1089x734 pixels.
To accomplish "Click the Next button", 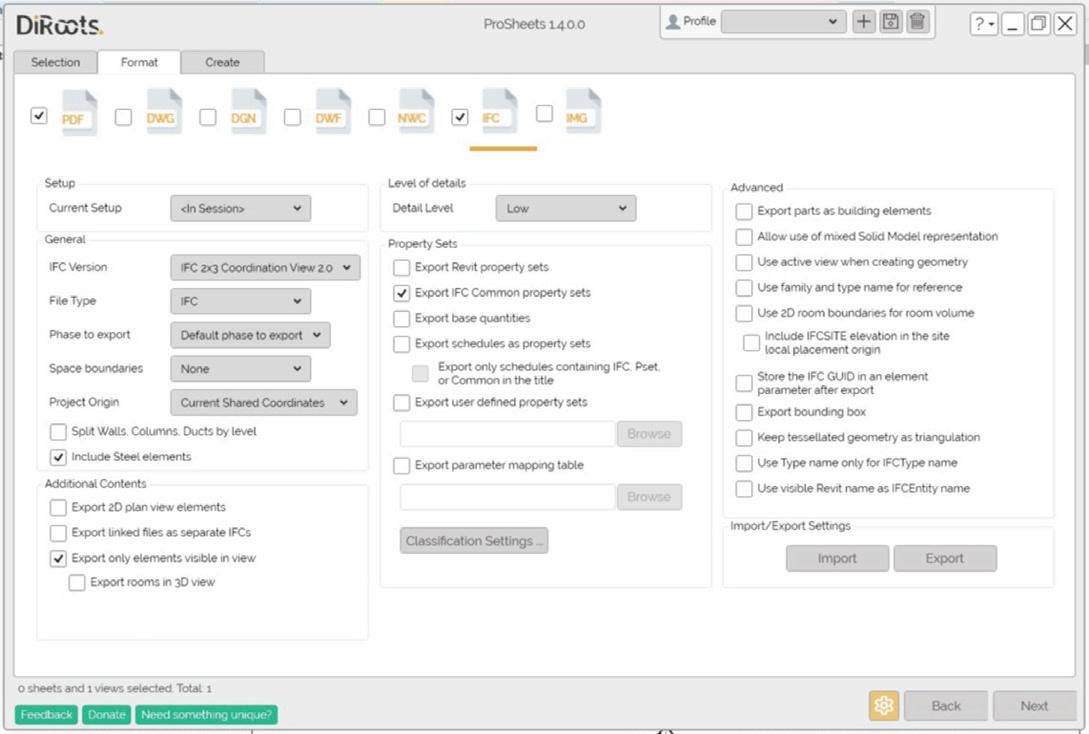I will pyautogui.click(x=1034, y=706).
